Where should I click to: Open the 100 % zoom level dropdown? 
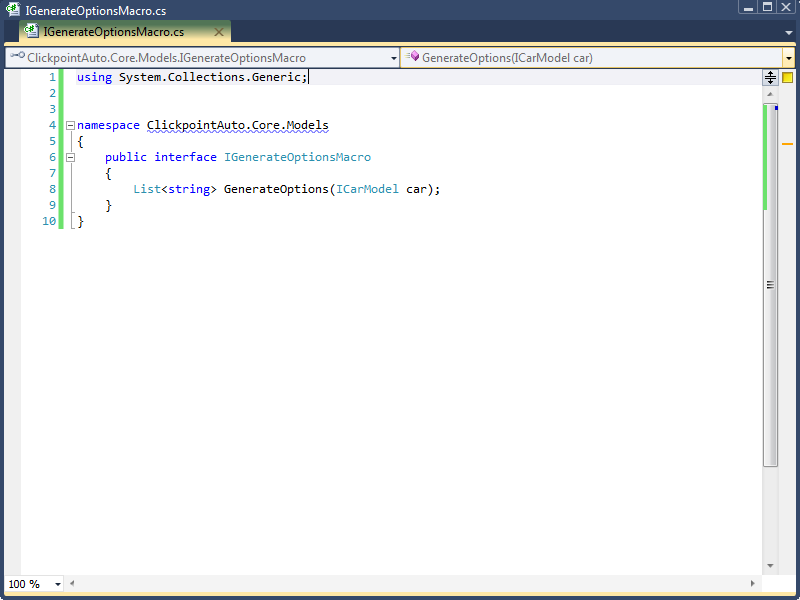58,584
